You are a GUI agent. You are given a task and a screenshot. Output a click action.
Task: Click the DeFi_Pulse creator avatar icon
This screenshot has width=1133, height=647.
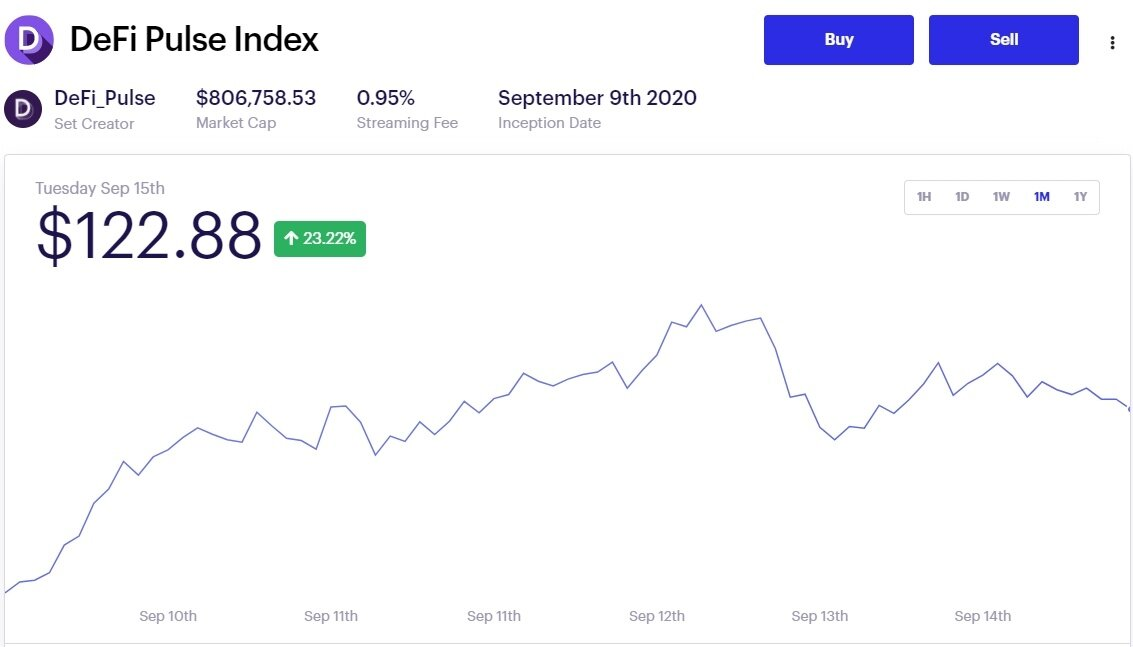pos(23,108)
